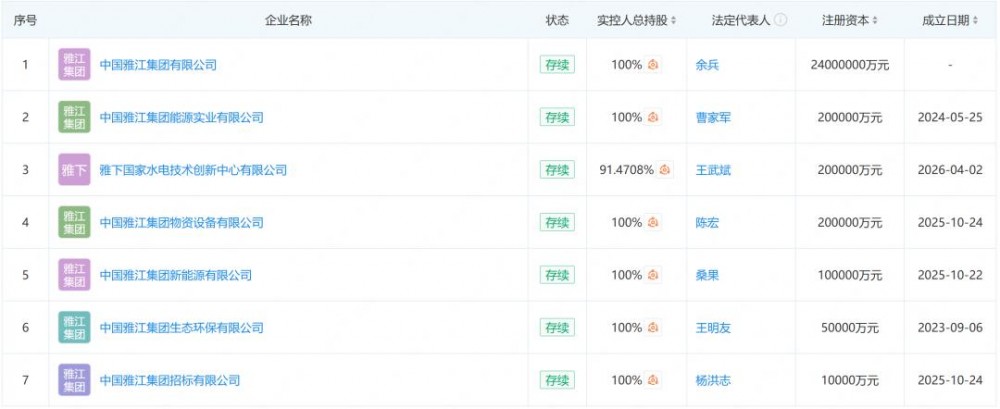Sort by the 成立日期 column arrows
Image resolution: width=1000 pixels, height=409 pixels.
pos(976,20)
